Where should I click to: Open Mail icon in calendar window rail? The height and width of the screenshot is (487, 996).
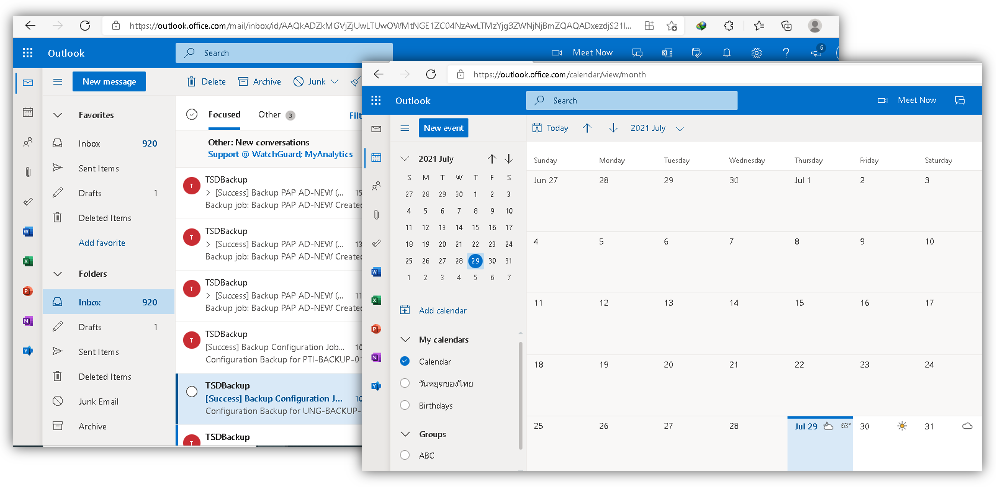376,129
